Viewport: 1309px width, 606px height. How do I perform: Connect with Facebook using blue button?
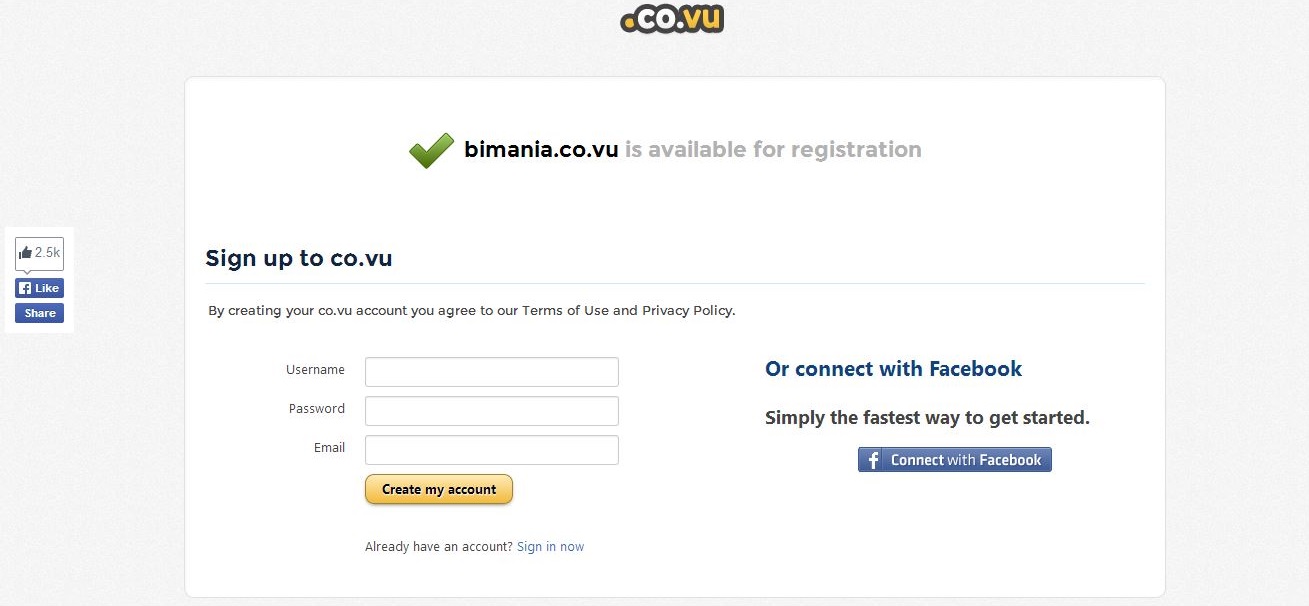point(955,460)
